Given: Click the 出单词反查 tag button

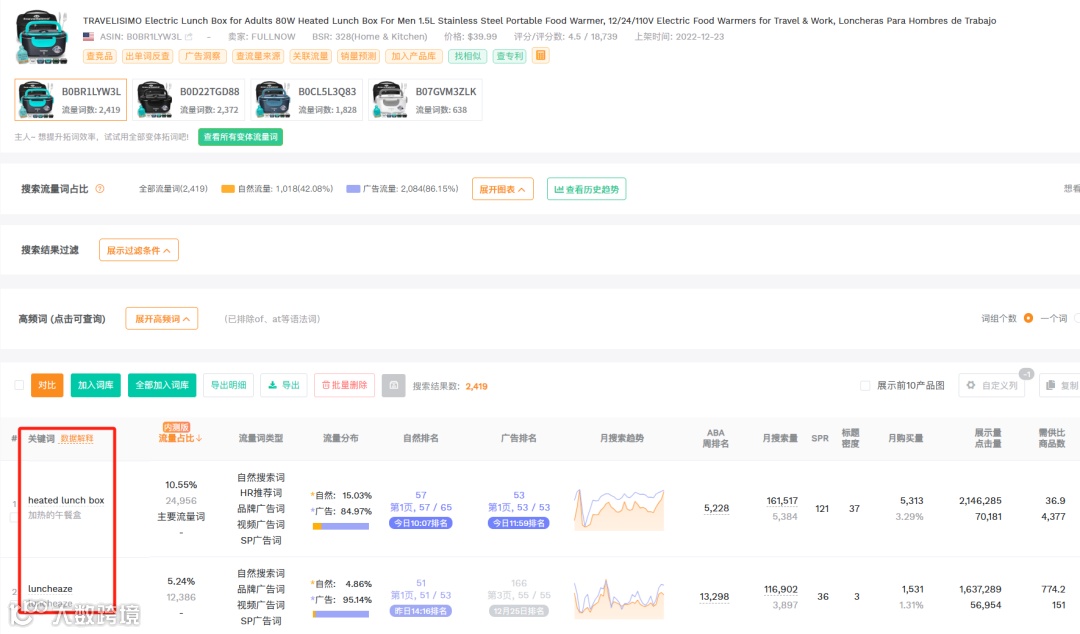Looking at the screenshot, I should (147, 56).
